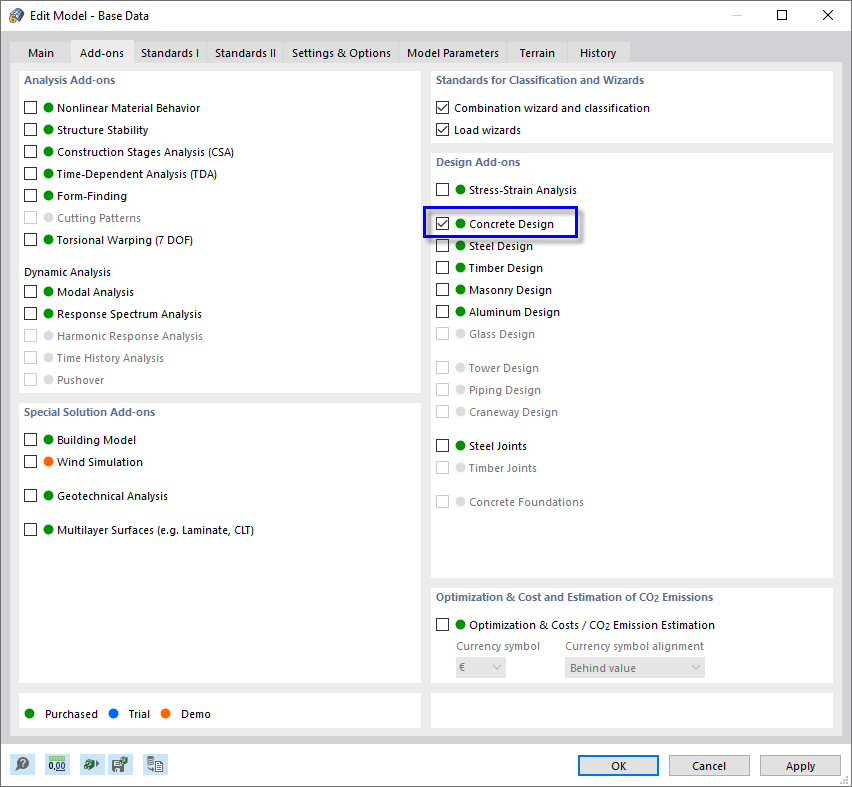Open the Standards II tab
Viewport: 852px width, 787px height.
click(245, 53)
